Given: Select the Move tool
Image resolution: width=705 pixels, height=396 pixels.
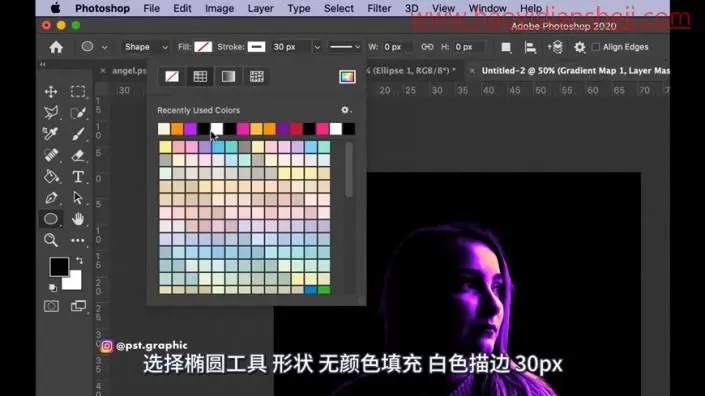Looking at the screenshot, I should [x=51, y=91].
